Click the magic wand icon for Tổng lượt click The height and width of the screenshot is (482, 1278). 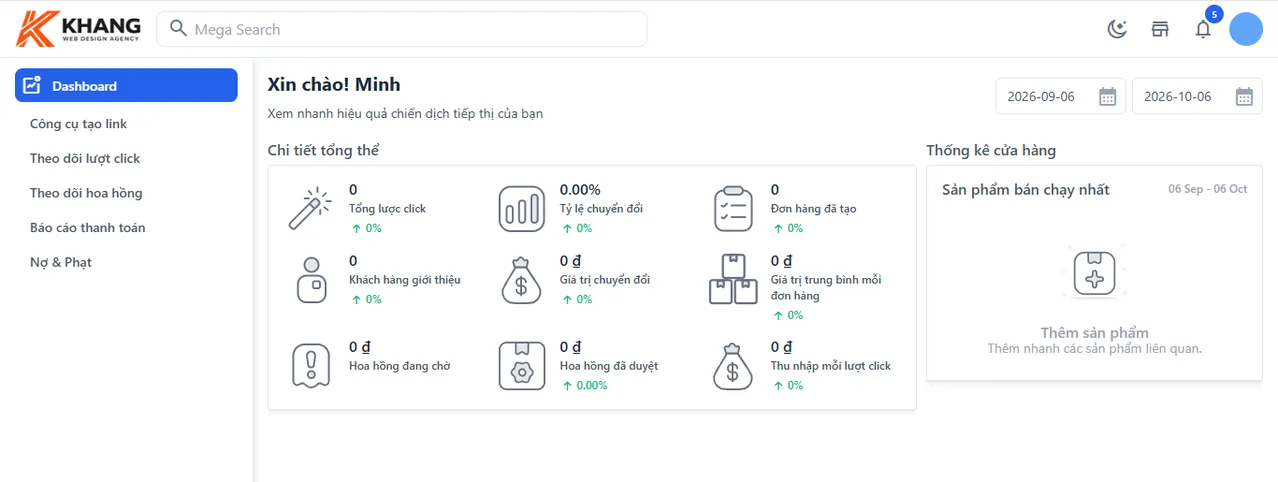tap(309, 209)
